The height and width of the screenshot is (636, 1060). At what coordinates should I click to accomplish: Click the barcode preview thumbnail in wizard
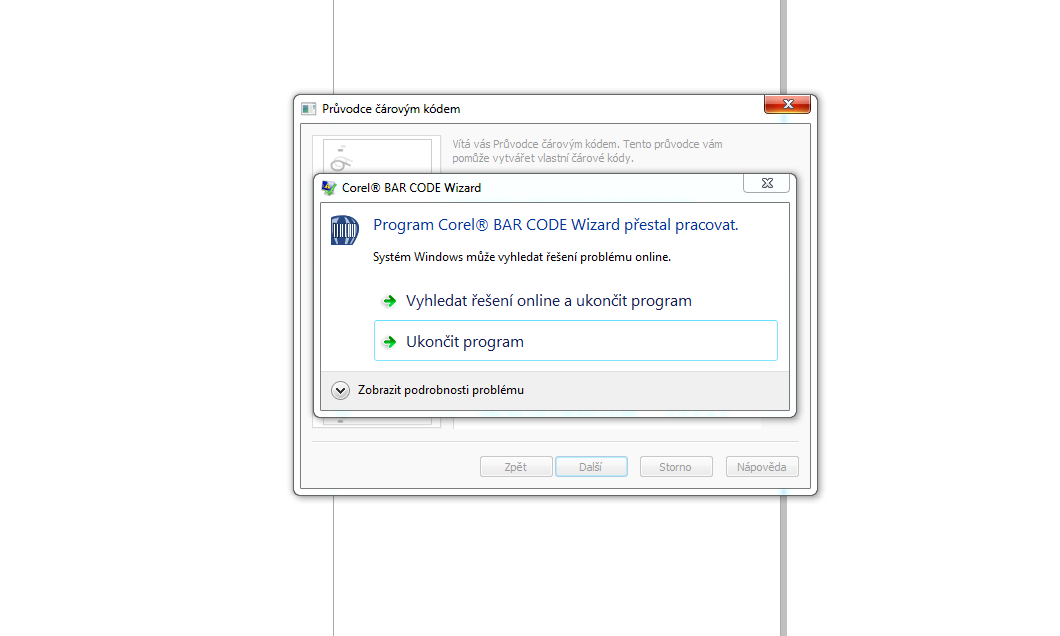(377, 155)
